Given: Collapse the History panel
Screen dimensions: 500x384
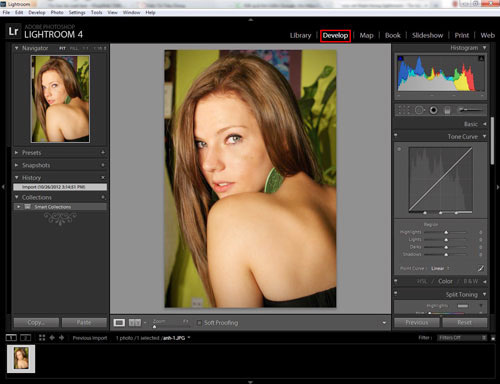Looking at the screenshot, I should click(16, 177).
